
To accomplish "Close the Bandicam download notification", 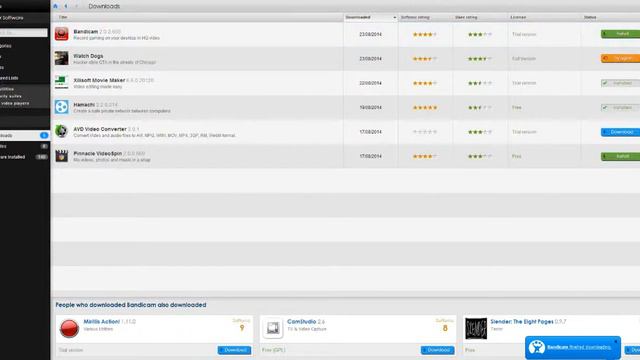I will click(616, 341).
